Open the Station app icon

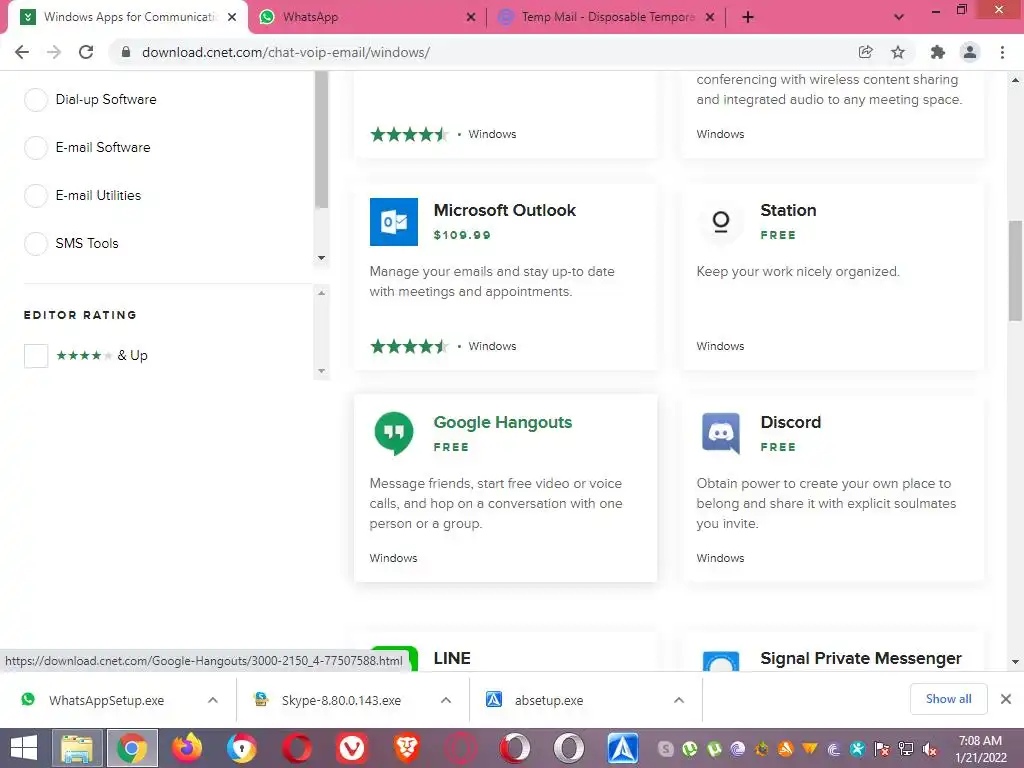720,221
